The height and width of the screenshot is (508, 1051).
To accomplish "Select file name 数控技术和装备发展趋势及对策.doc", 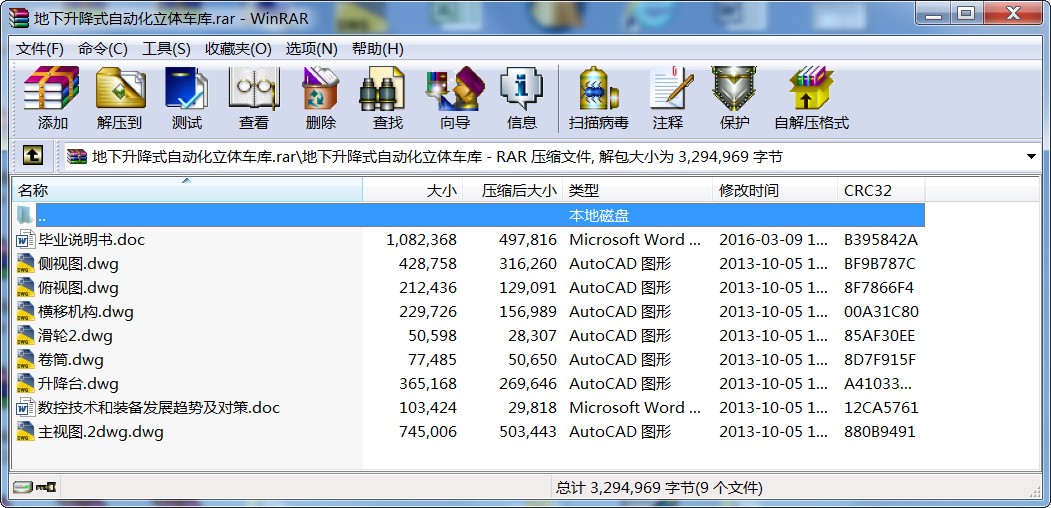I will (x=159, y=407).
